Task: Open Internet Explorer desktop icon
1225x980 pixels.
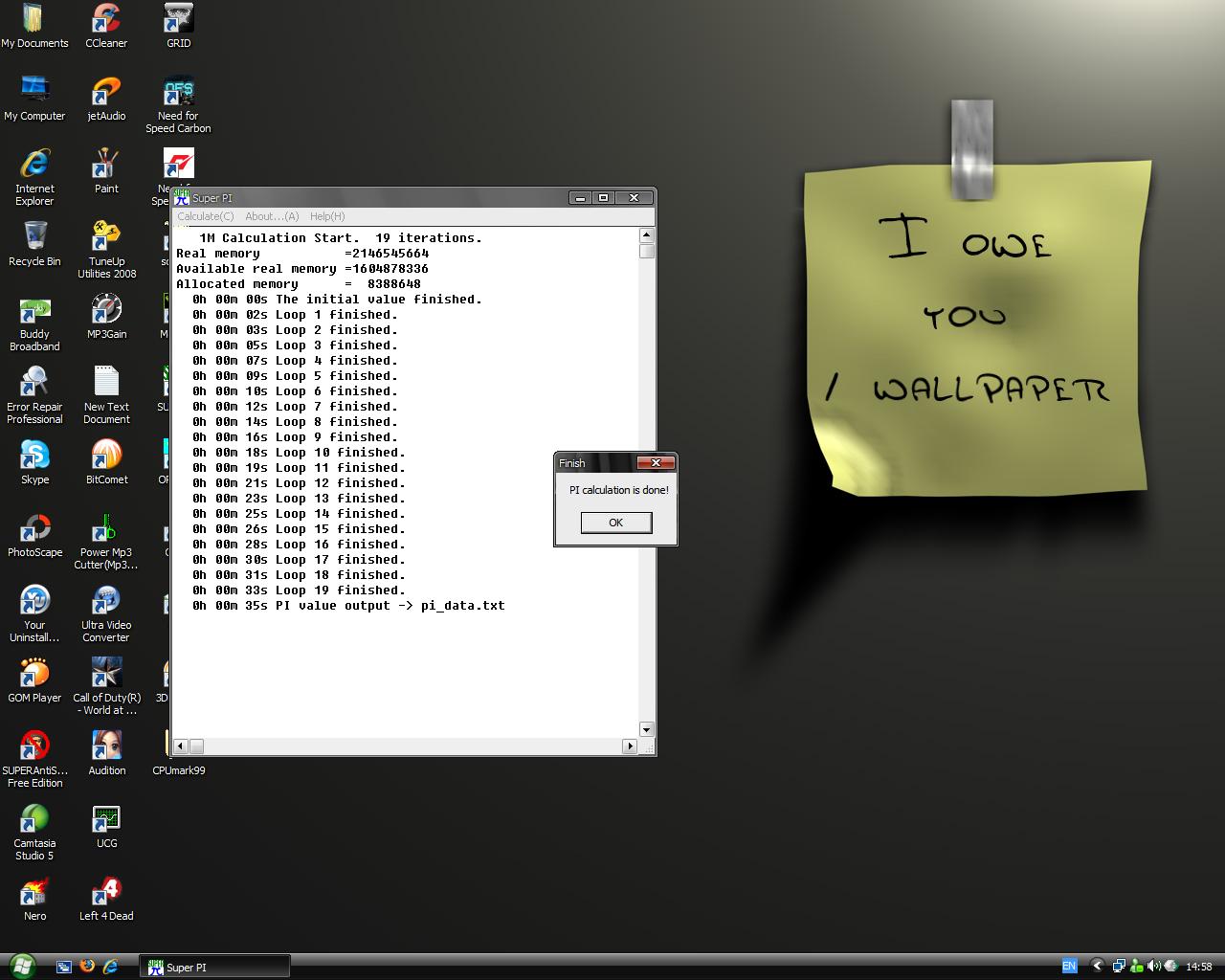Action: click(x=34, y=178)
